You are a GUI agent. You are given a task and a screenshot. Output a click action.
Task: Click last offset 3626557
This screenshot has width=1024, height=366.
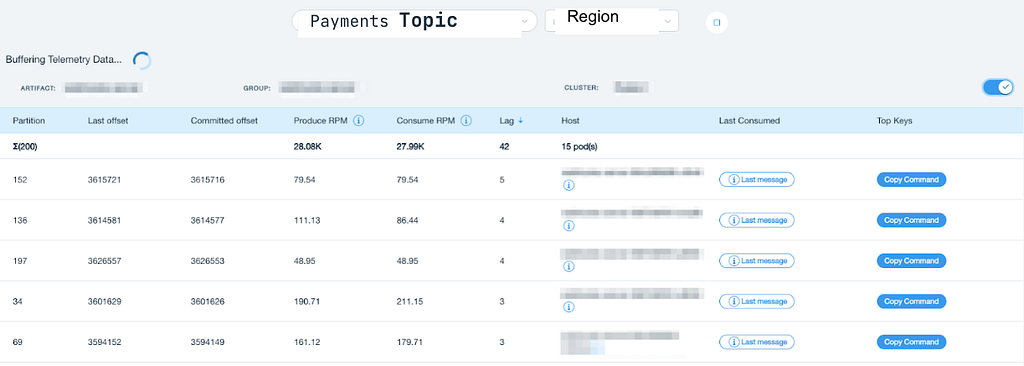pyautogui.click(x=105, y=261)
